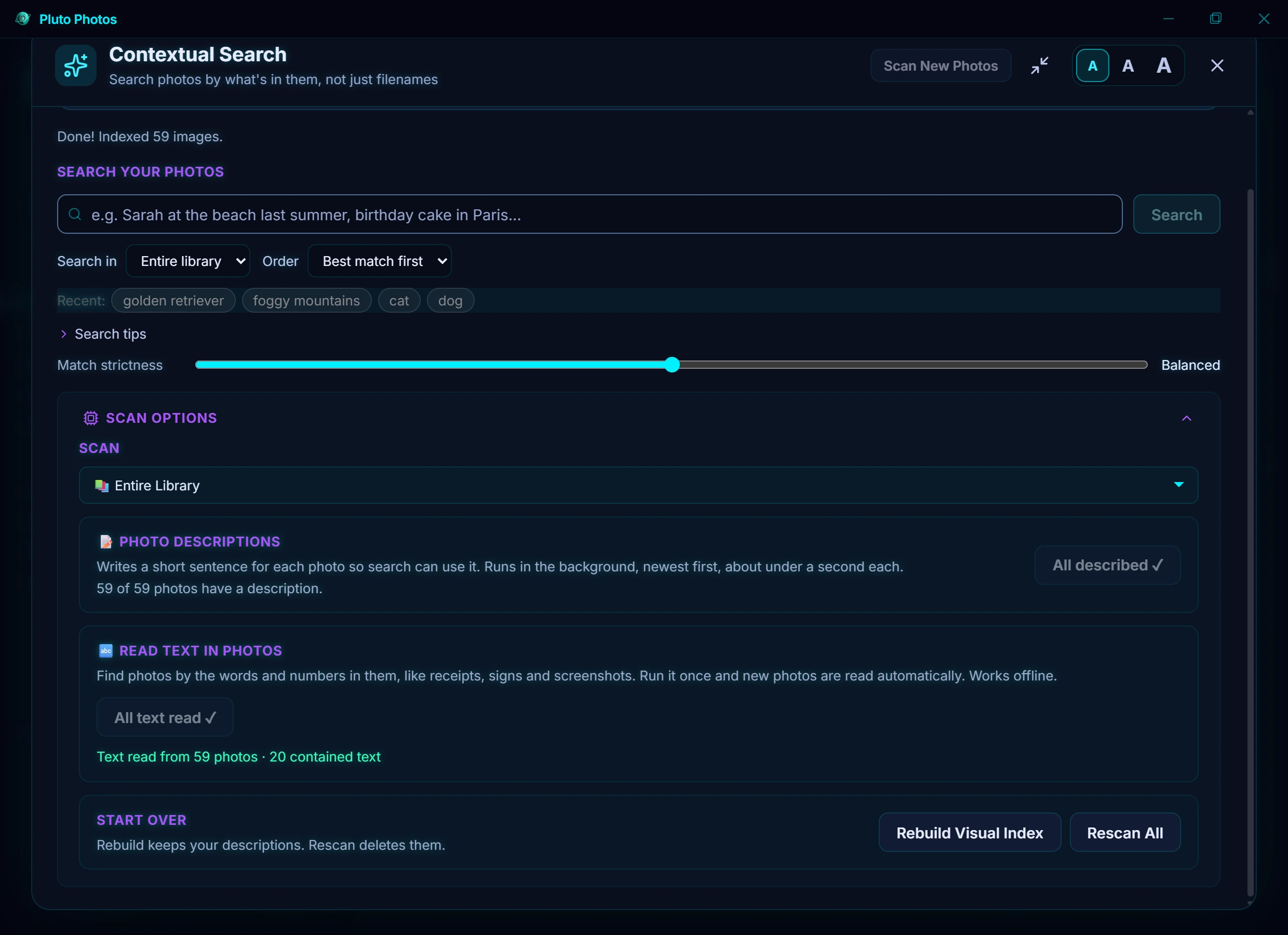Click the Pluto Photos app logo
This screenshot has height=935, width=1288.
[x=23, y=19]
